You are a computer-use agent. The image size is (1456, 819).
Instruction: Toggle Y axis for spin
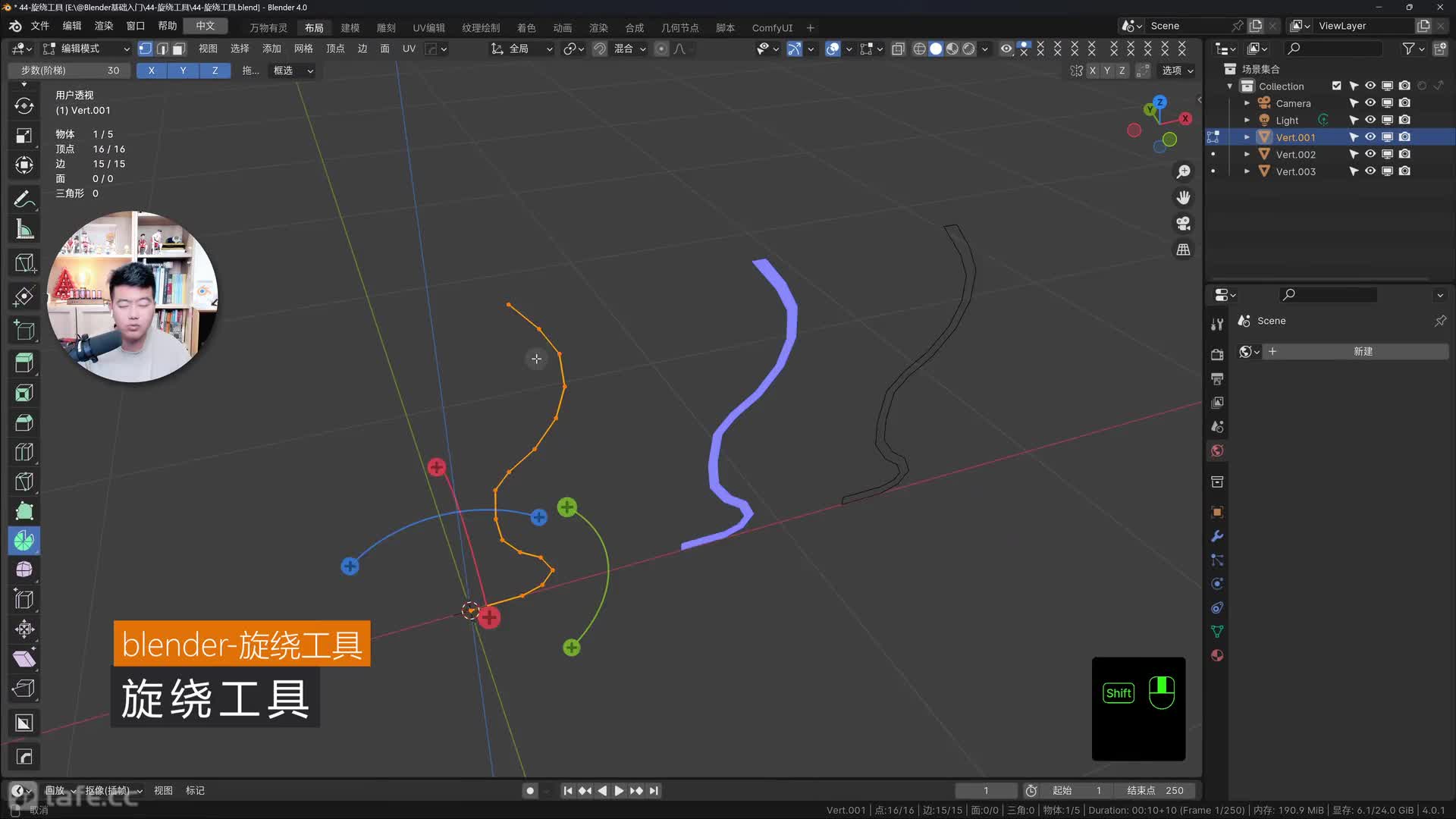(183, 71)
